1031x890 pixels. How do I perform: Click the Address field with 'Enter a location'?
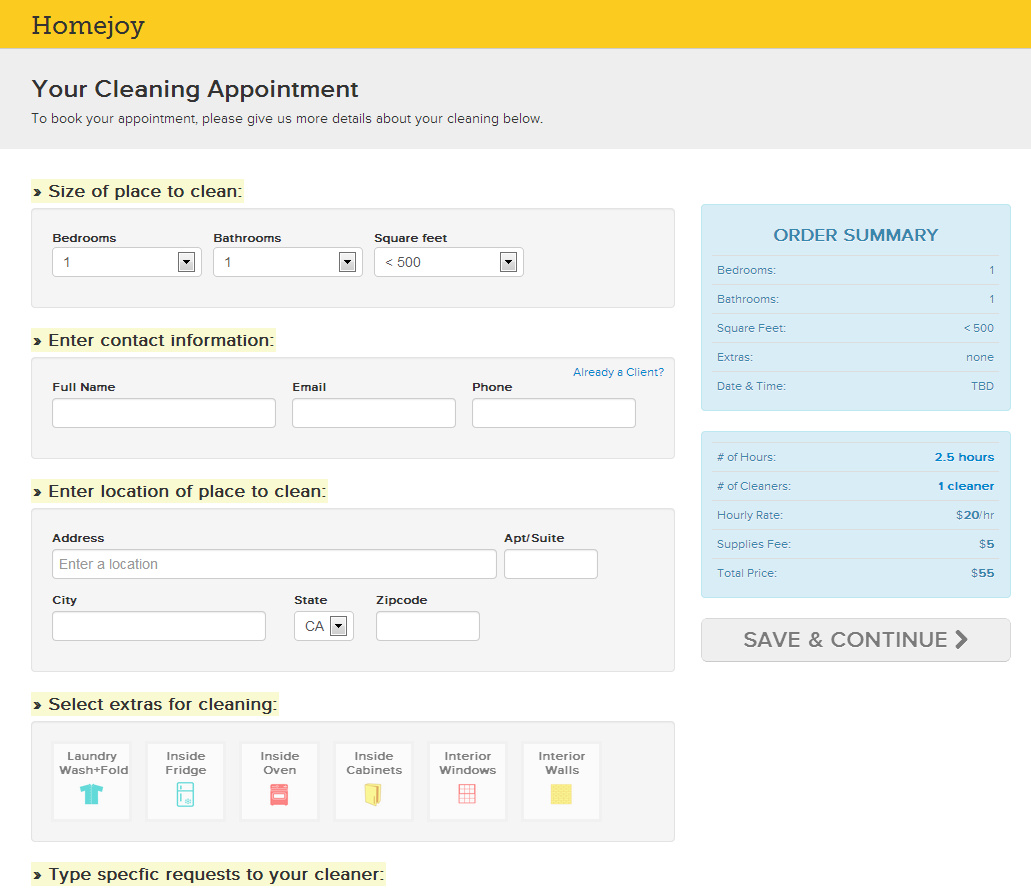[274, 564]
